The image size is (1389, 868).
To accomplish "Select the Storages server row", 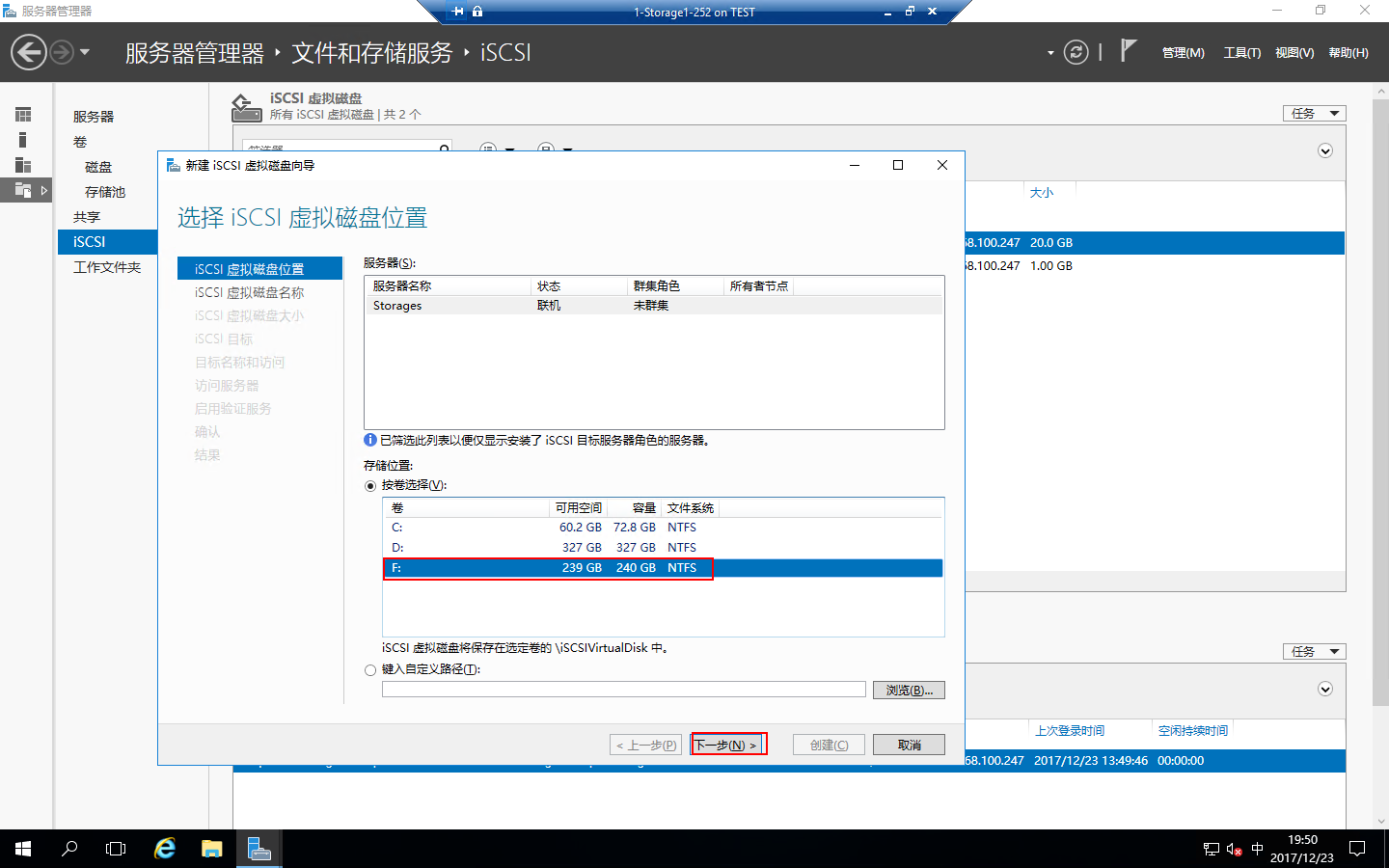I will [653, 306].
